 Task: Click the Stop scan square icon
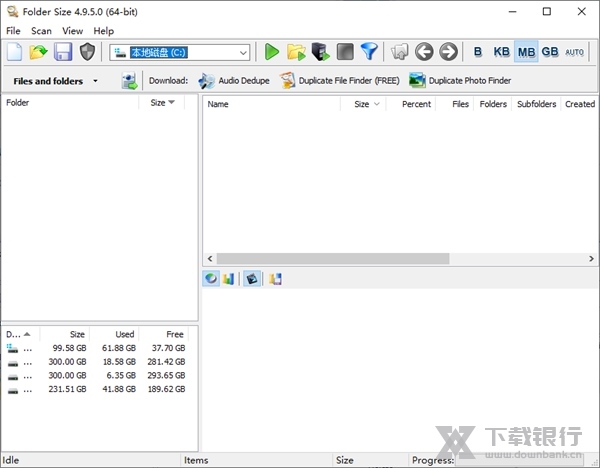(345, 52)
